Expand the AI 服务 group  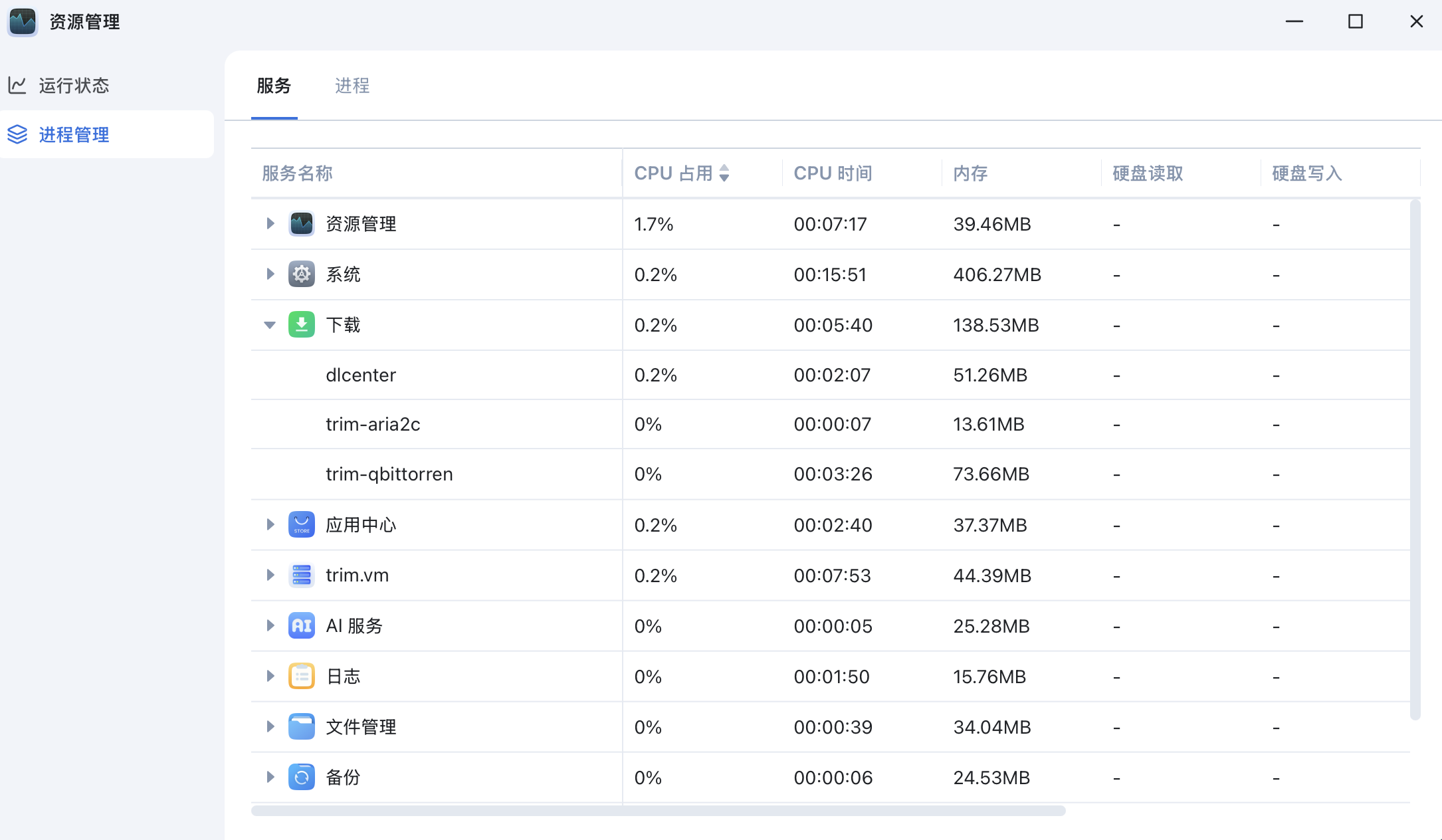click(270, 625)
